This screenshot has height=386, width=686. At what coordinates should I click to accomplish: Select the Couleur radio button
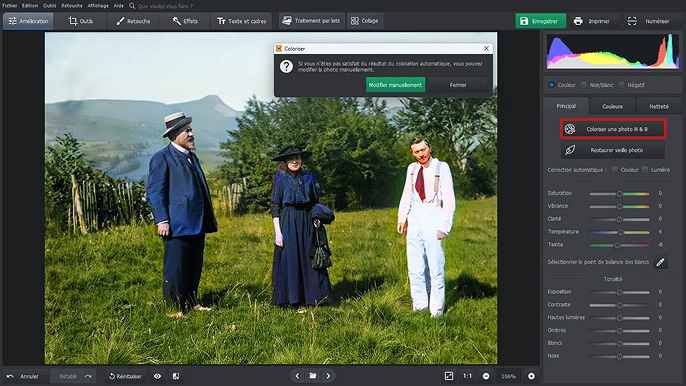pyautogui.click(x=551, y=85)
